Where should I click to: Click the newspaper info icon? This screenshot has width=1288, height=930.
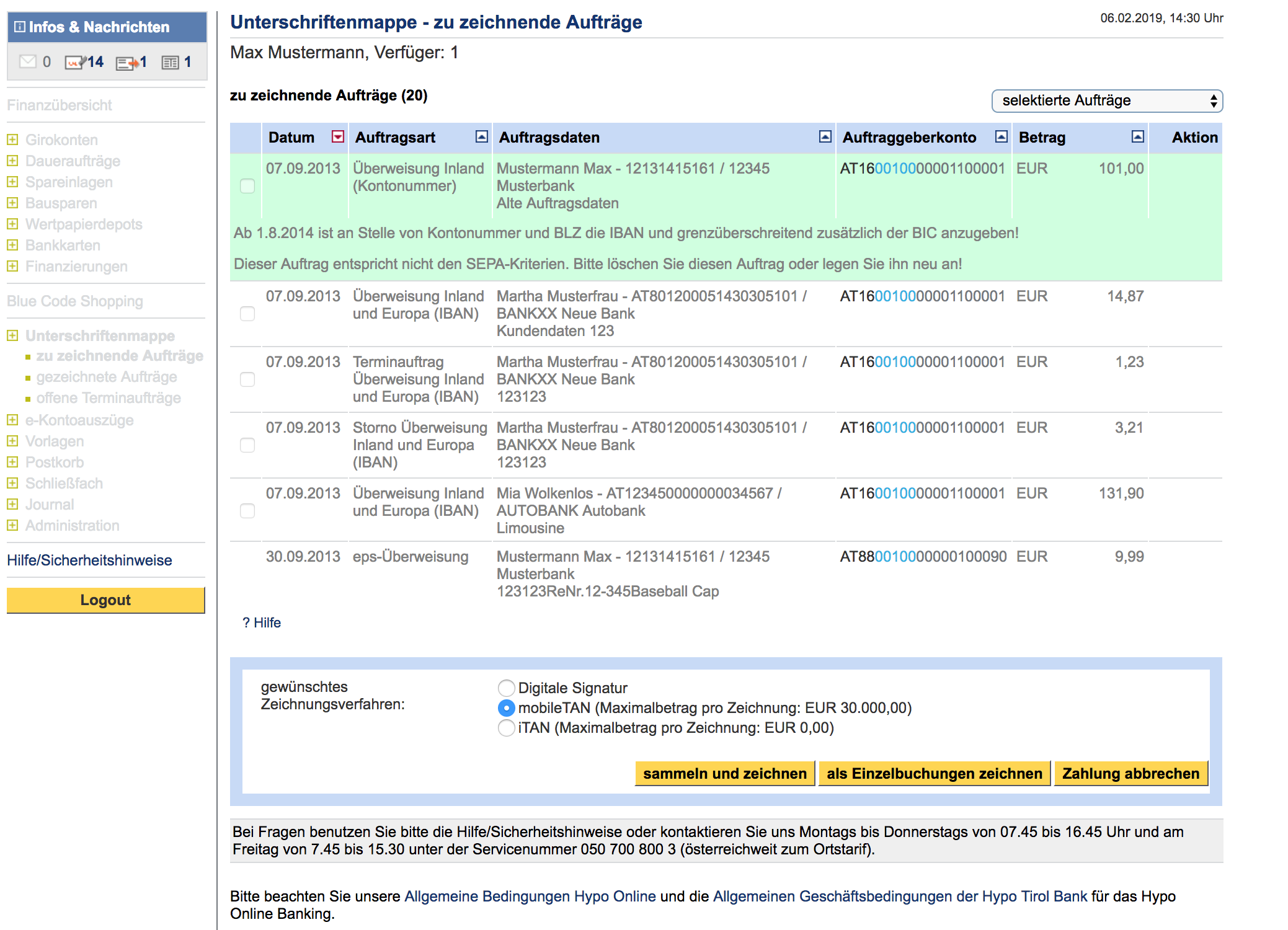[x=170, y=63]
